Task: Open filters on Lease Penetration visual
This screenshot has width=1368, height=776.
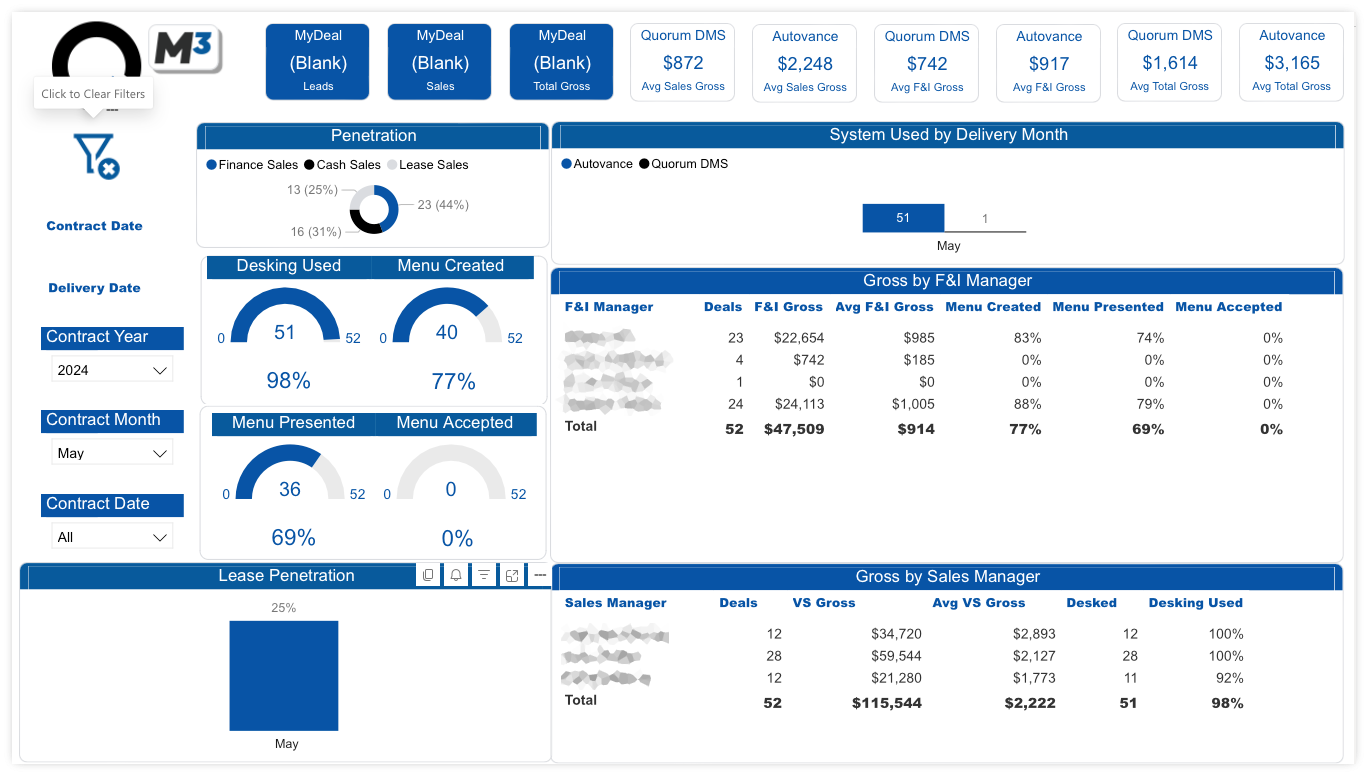Action: tap(484, 575)
